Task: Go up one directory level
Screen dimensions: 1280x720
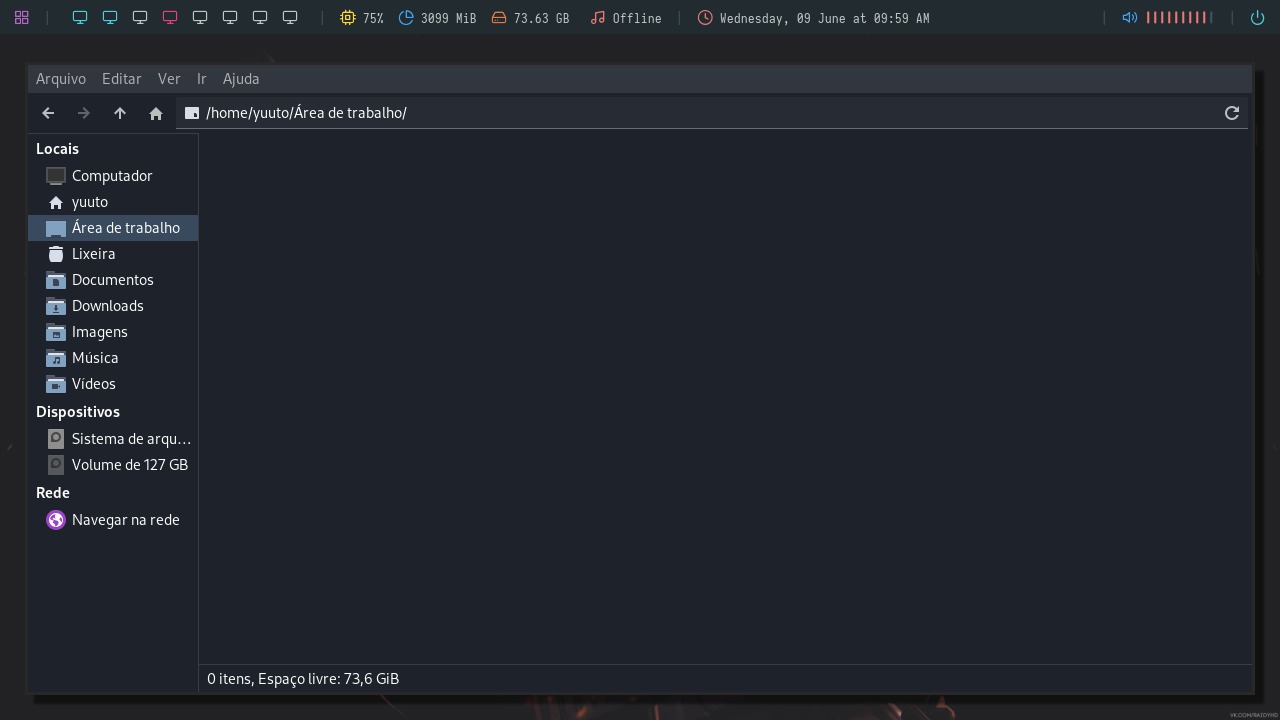Action: coord(120,113)
